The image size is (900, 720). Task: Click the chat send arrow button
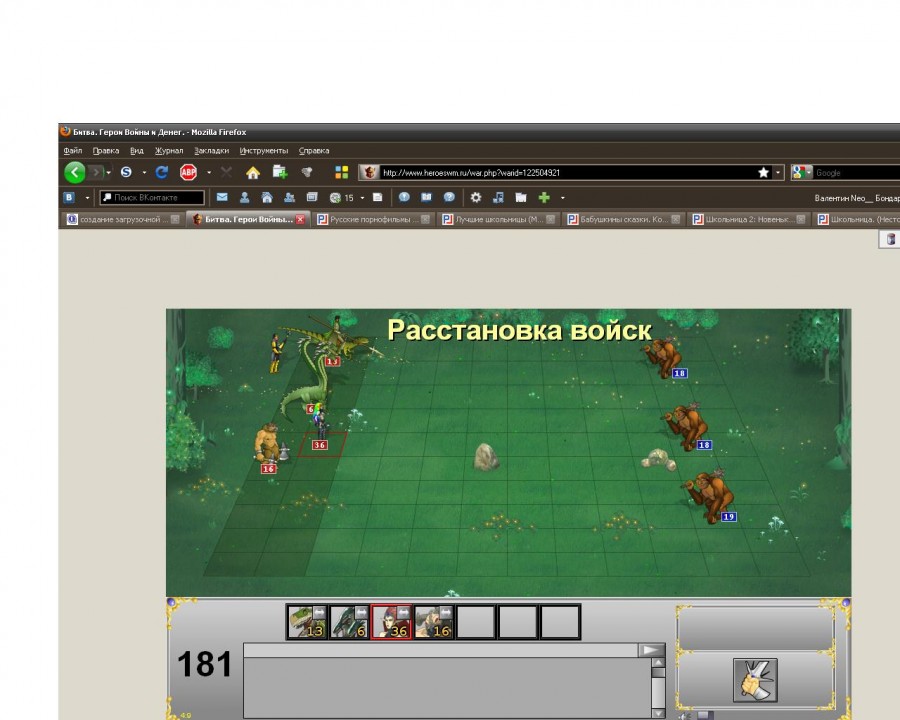[x=651, y=650]
